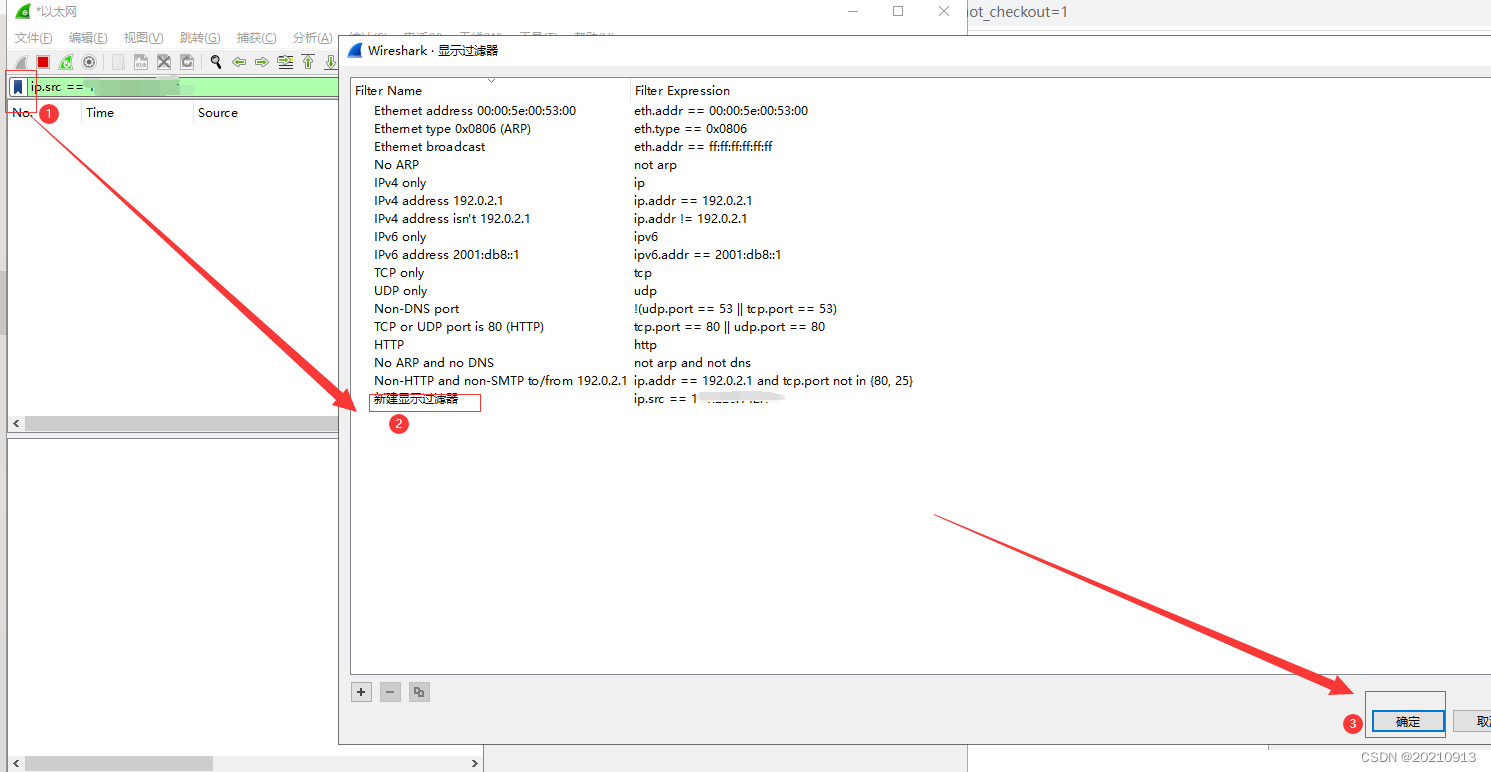Select the Ethernet address 00:00:5e:00:53:00 filter
The height and width of the screenshot is (772, 1491).
[475, 111]
